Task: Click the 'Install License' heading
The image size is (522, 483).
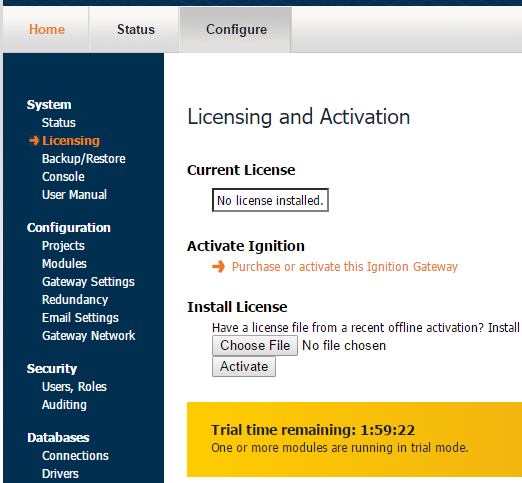Action: [237, 307]
